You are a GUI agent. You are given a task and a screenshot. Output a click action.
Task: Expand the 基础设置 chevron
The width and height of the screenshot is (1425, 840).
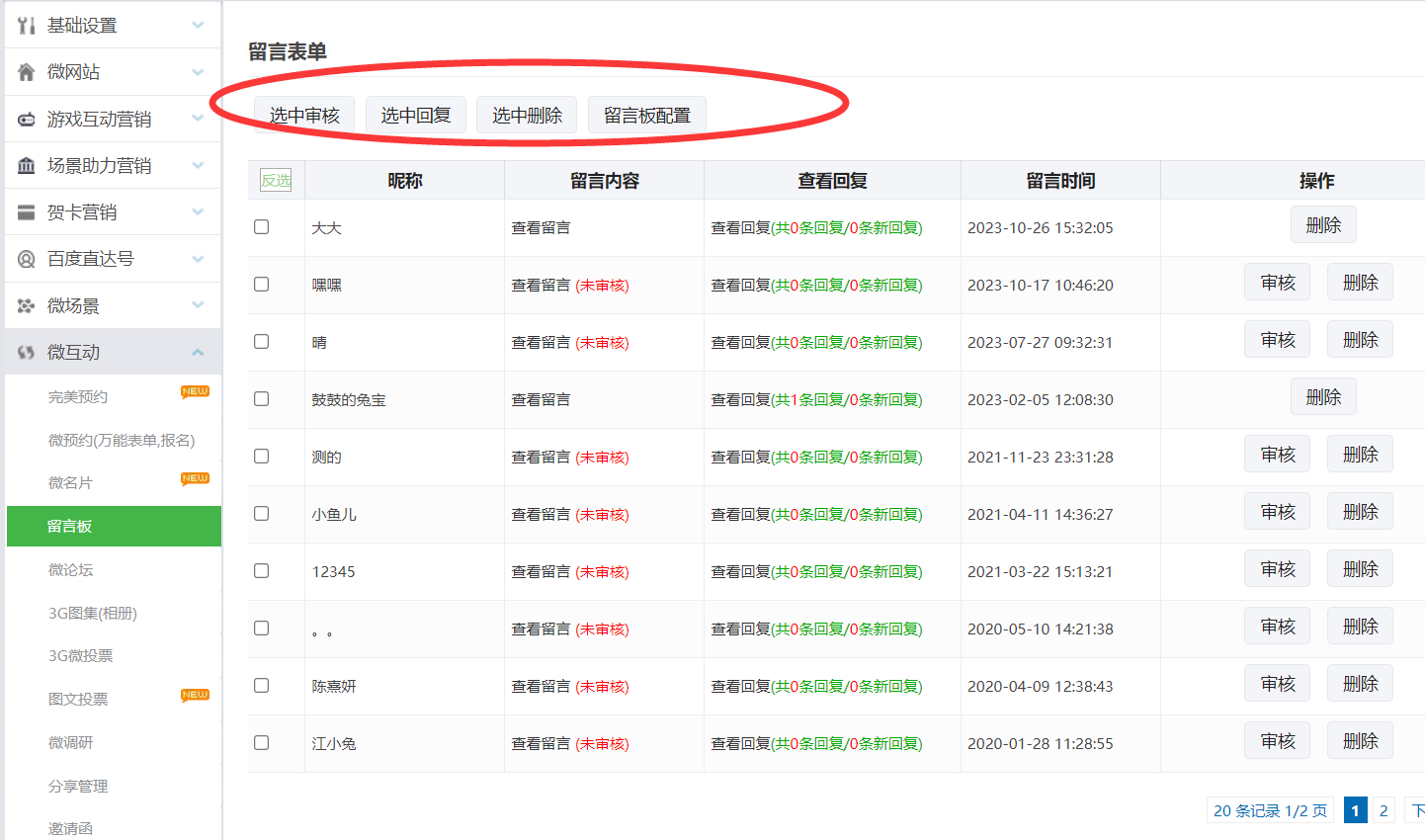(198, 26)
